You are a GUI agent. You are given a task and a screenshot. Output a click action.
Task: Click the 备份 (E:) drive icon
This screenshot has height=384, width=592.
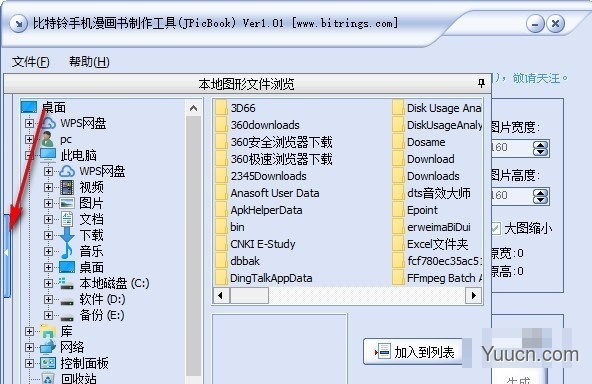click(67, 317)
